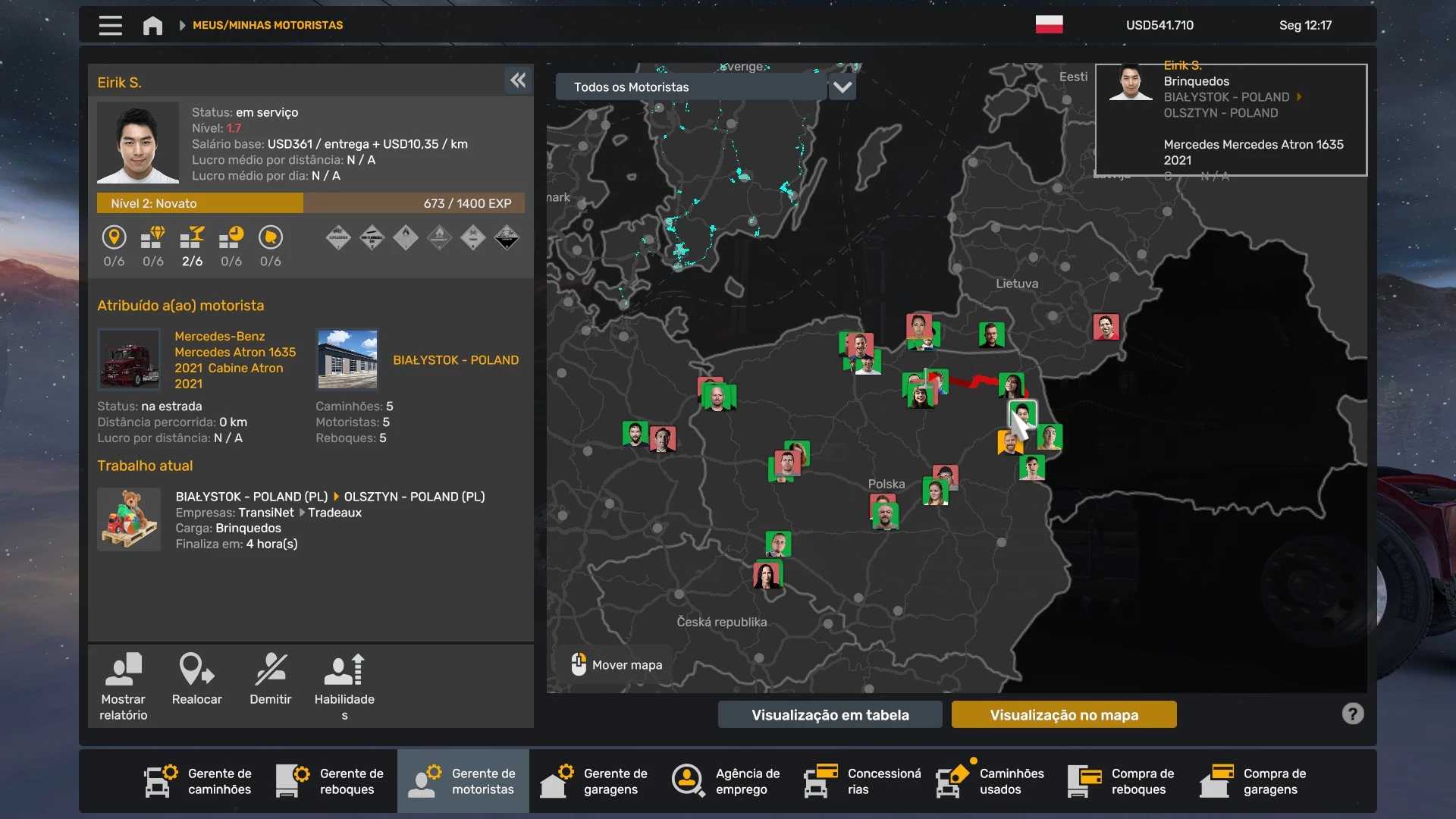This screenshot has height=819, width=1456.
Task: Collapse the driver details panel
Action: [518, 80]
